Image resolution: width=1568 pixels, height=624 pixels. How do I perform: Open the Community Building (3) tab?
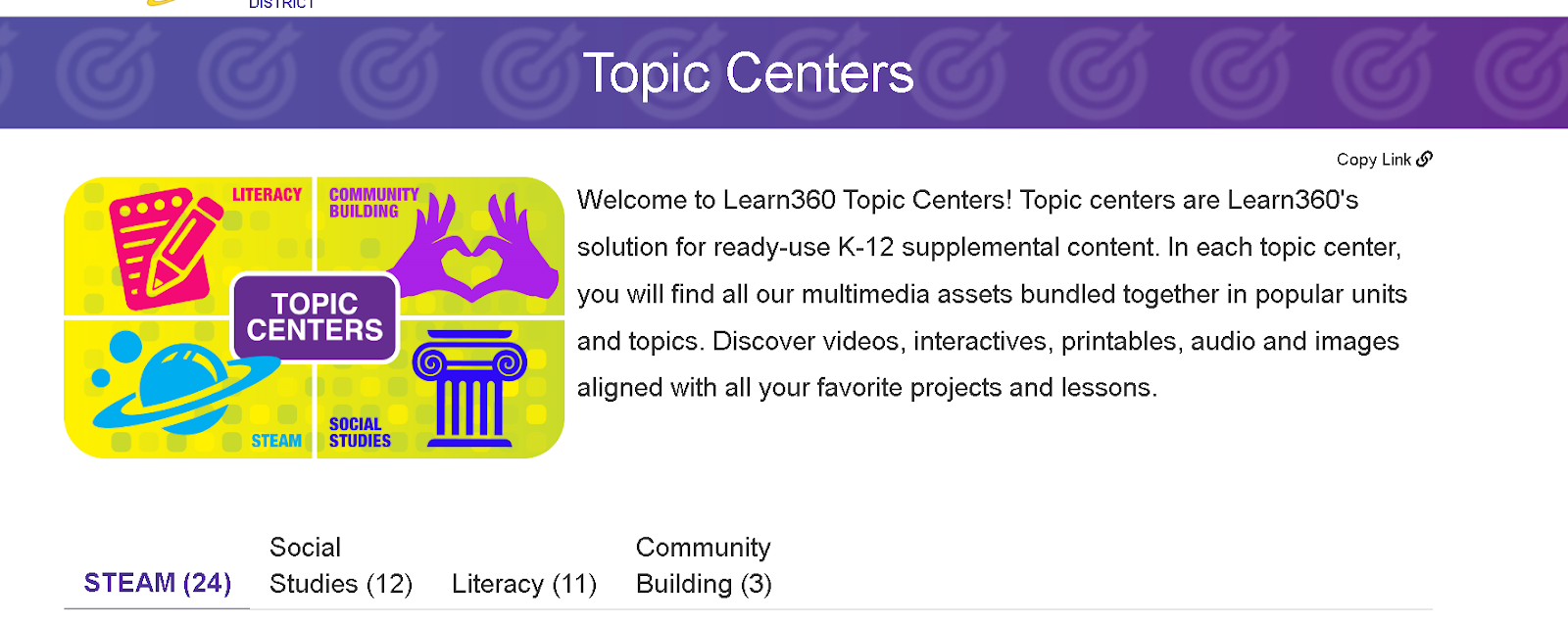pyautogui.click(x=704, y=565)
